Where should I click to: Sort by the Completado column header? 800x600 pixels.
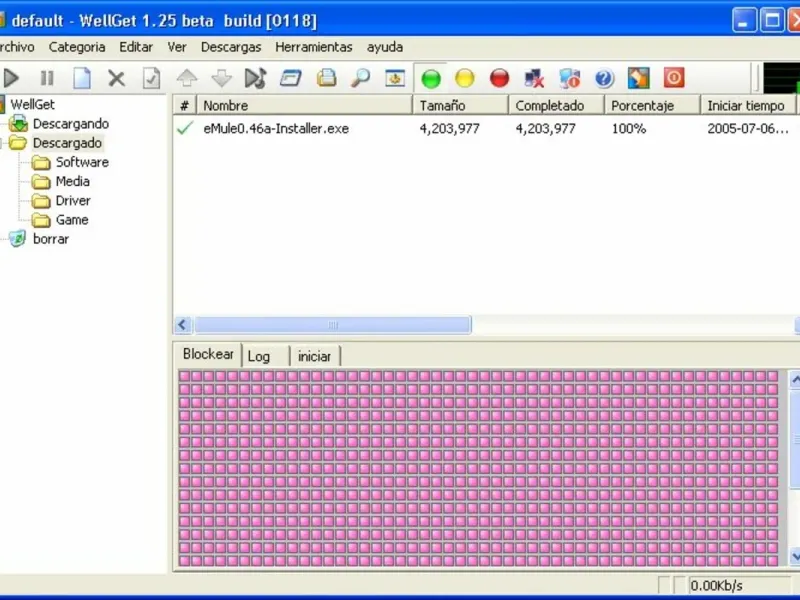click(557, 106)
